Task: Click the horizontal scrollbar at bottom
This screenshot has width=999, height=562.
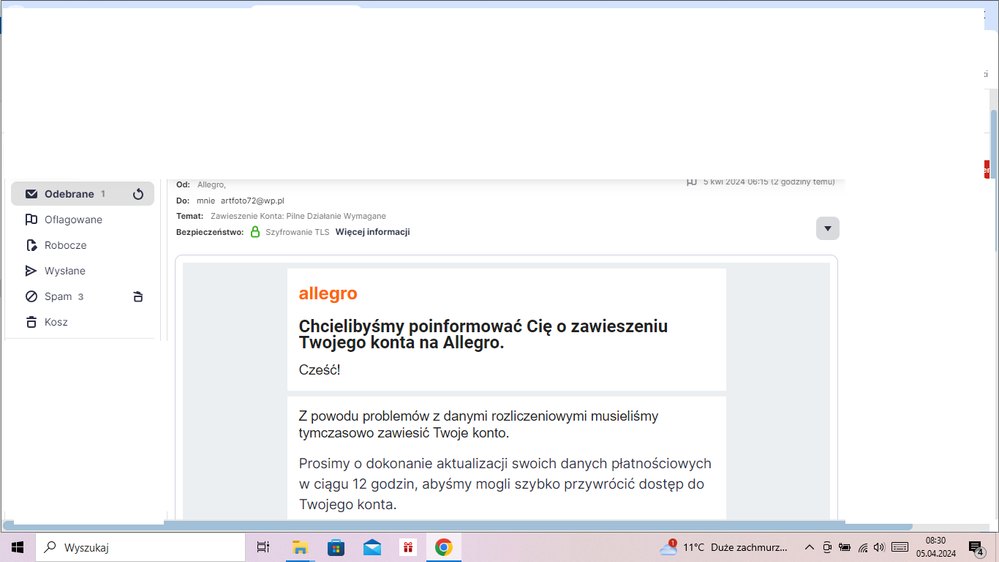Action: pos(457,526)
